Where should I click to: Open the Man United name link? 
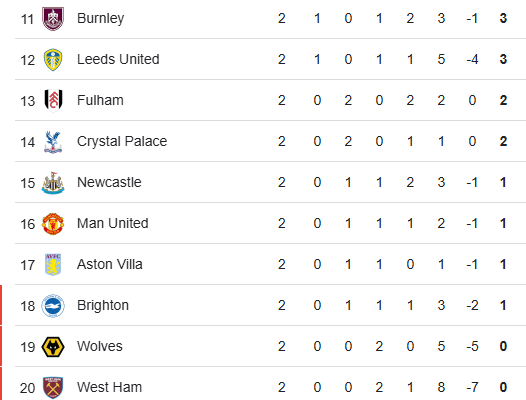coord(113,223)
